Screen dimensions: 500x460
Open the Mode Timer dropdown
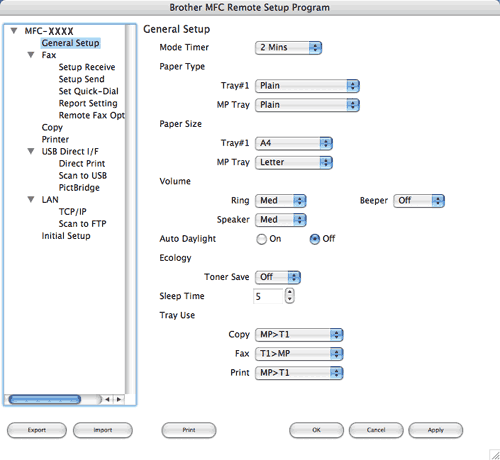coord(288,48)
